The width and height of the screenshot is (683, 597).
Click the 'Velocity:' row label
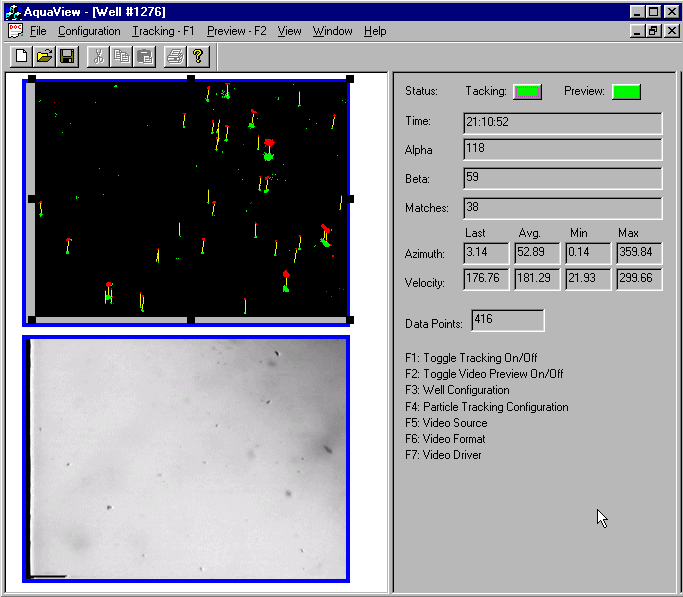coord(425,283)
